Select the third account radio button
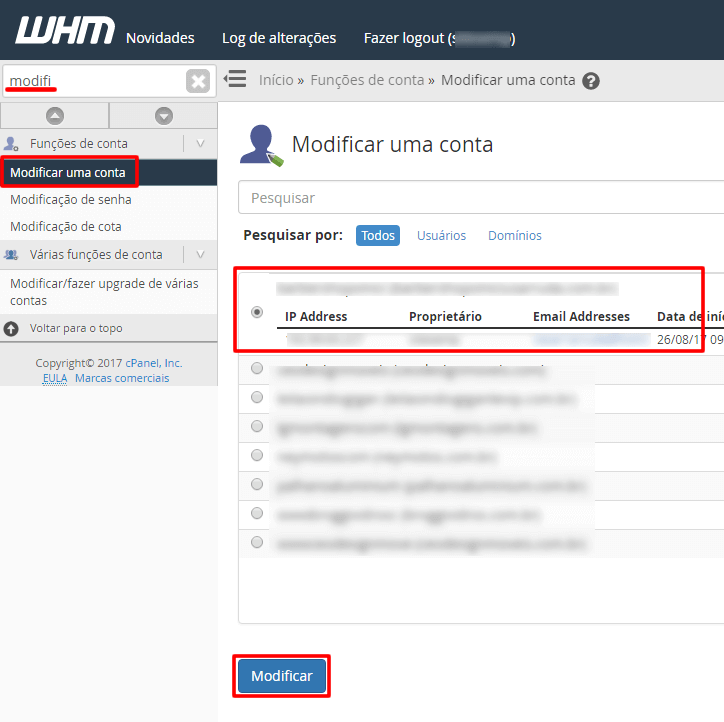This screenshot has height=722, width=724. click(x=257, y=397)
